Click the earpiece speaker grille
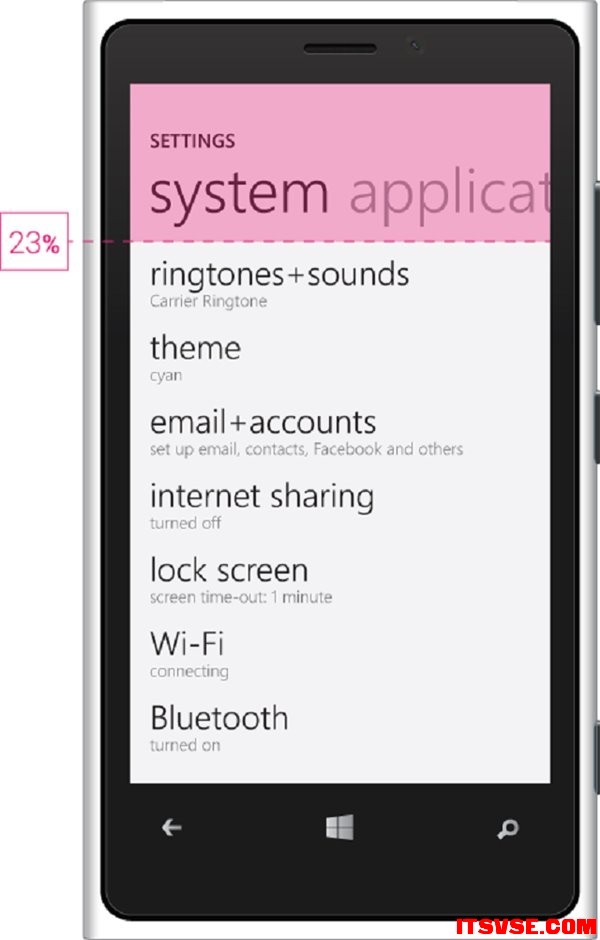This screenshot has height=940, width=600. point(340,48)
